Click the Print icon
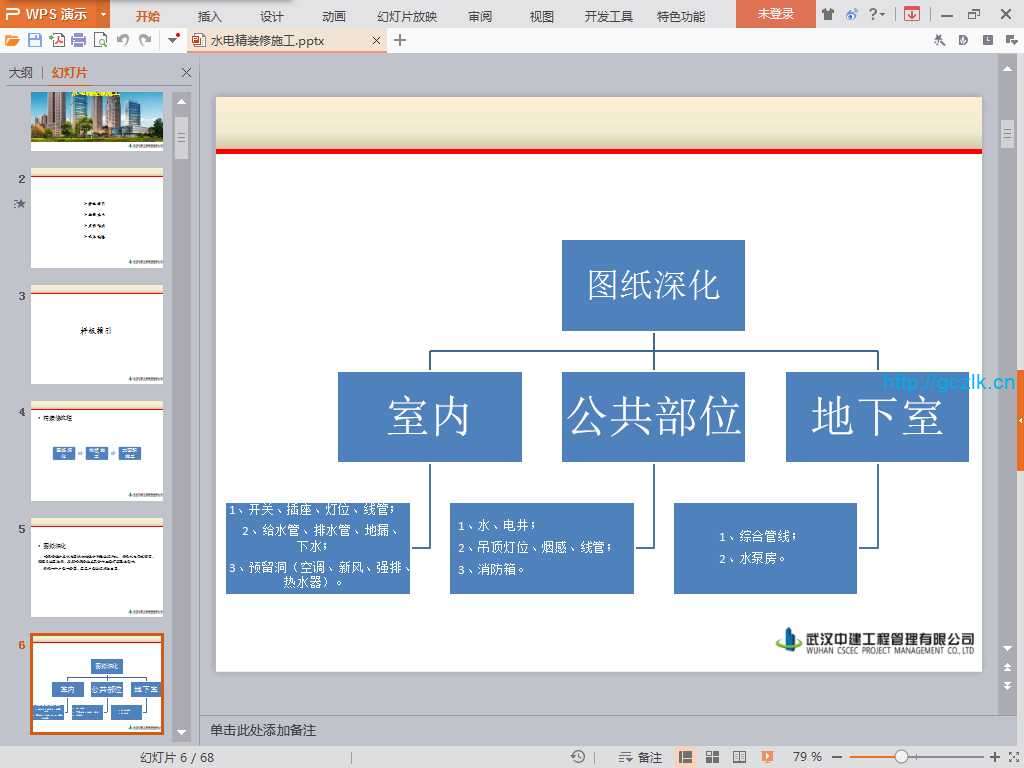The image size is (1024, 768). click(x=78, y=40)
